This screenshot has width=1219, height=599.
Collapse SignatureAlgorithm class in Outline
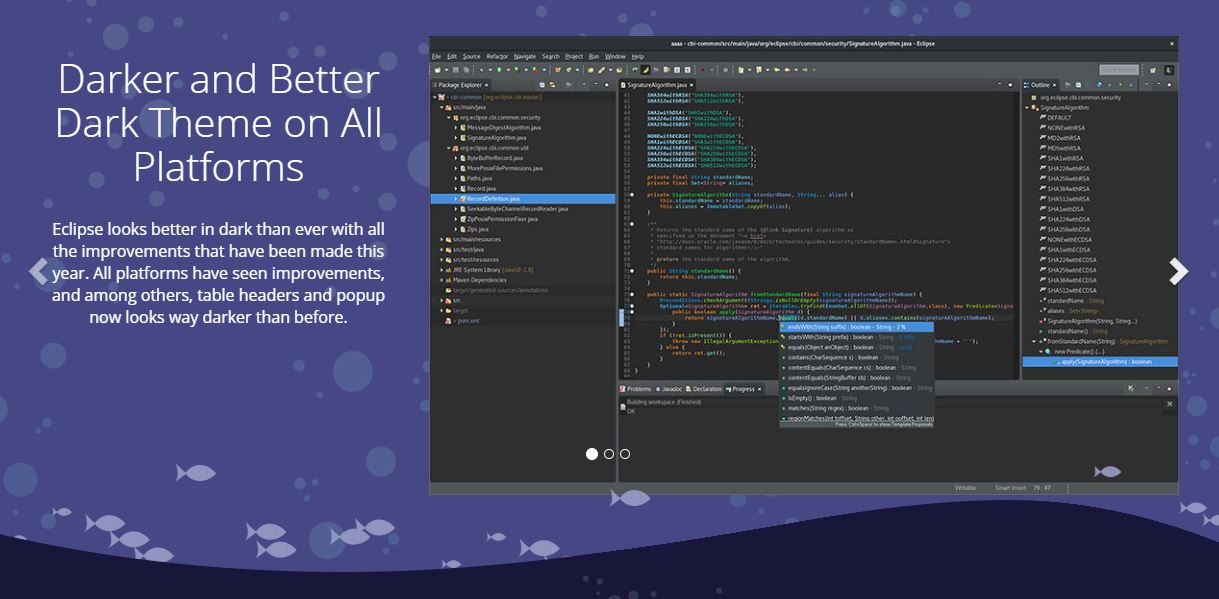point(1027,107)
